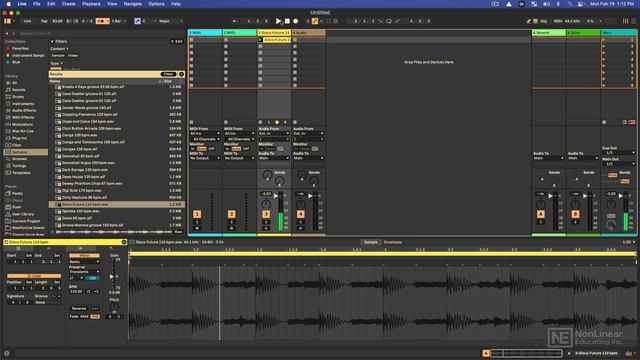The width and height of the screenshot is (640, 360).
Task: Click the Clear button in Results bar
Action: (x=169, y=74)
